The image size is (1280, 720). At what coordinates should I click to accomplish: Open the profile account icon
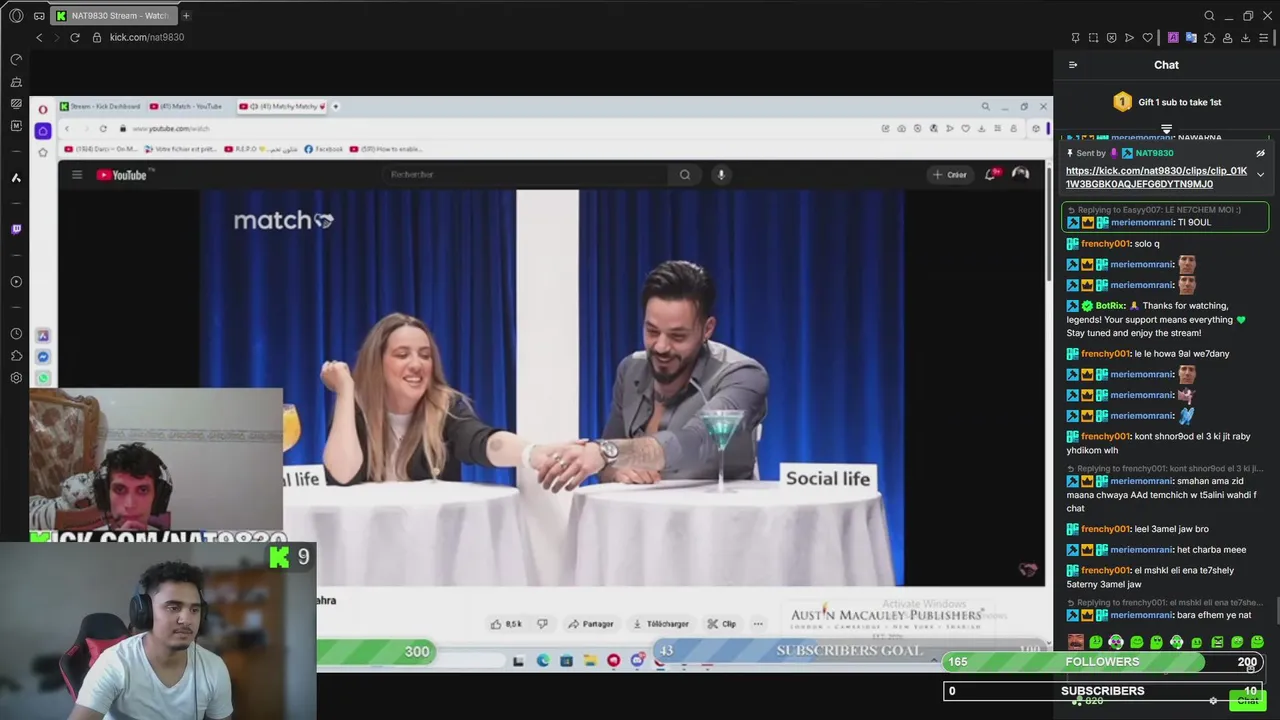(1227, 38)
